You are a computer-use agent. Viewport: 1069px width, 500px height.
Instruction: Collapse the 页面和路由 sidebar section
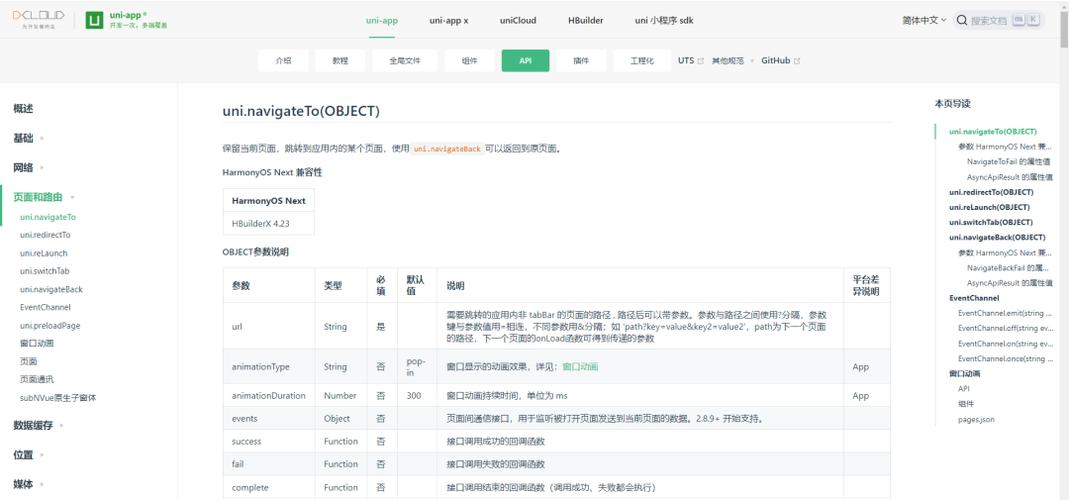(44, 197)
